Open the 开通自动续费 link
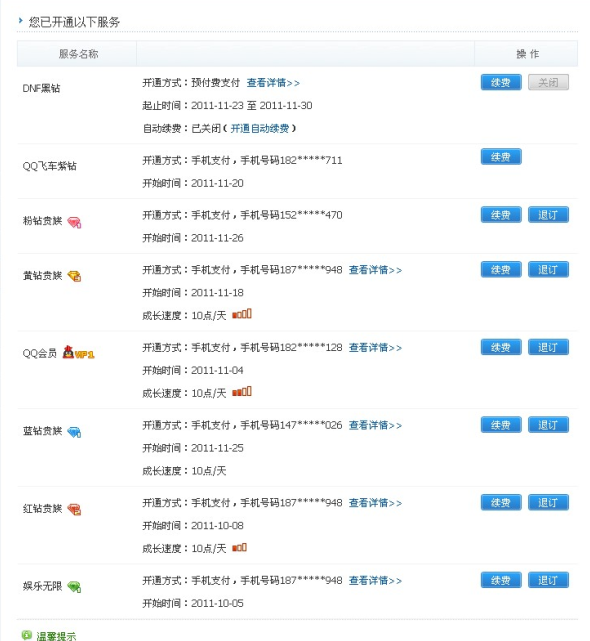 pyautogui.click(x=260, y=129)
